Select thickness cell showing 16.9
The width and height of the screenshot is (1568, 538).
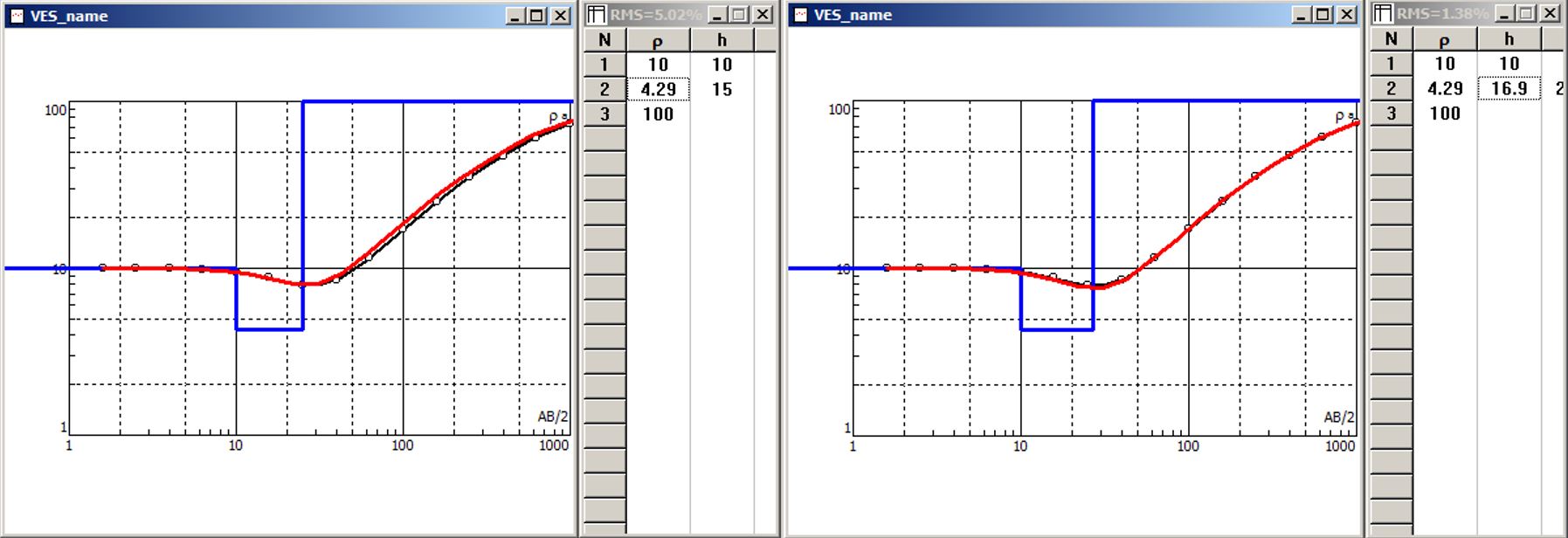tap(1509, 88)
